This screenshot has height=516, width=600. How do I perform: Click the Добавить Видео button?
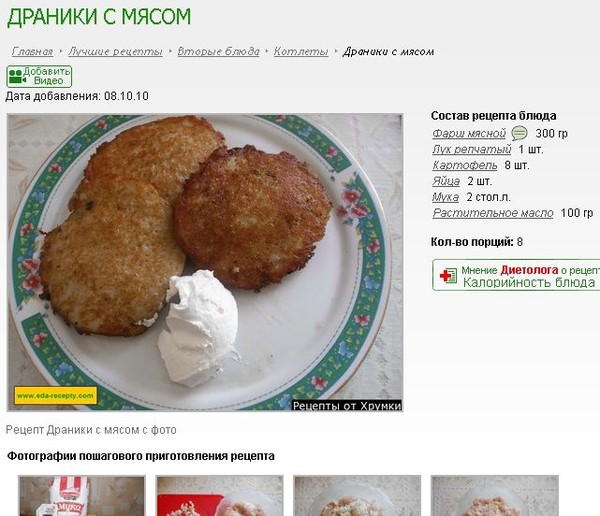pos(39,76)
